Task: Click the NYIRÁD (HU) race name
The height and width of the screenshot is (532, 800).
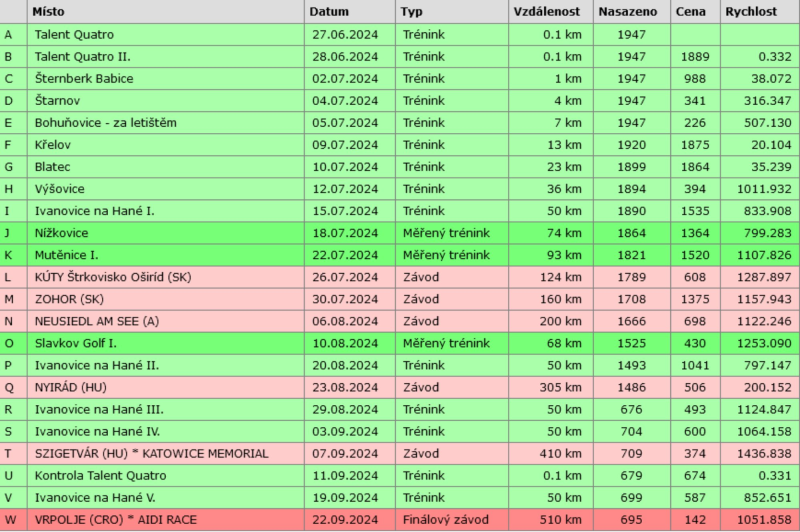Action: tap(75, 387)
